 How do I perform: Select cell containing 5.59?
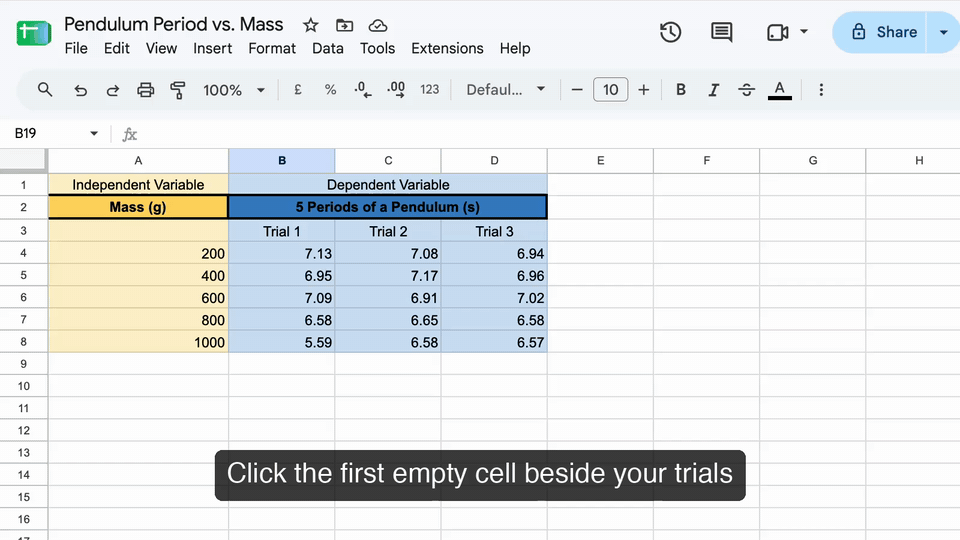coord(282,342)
